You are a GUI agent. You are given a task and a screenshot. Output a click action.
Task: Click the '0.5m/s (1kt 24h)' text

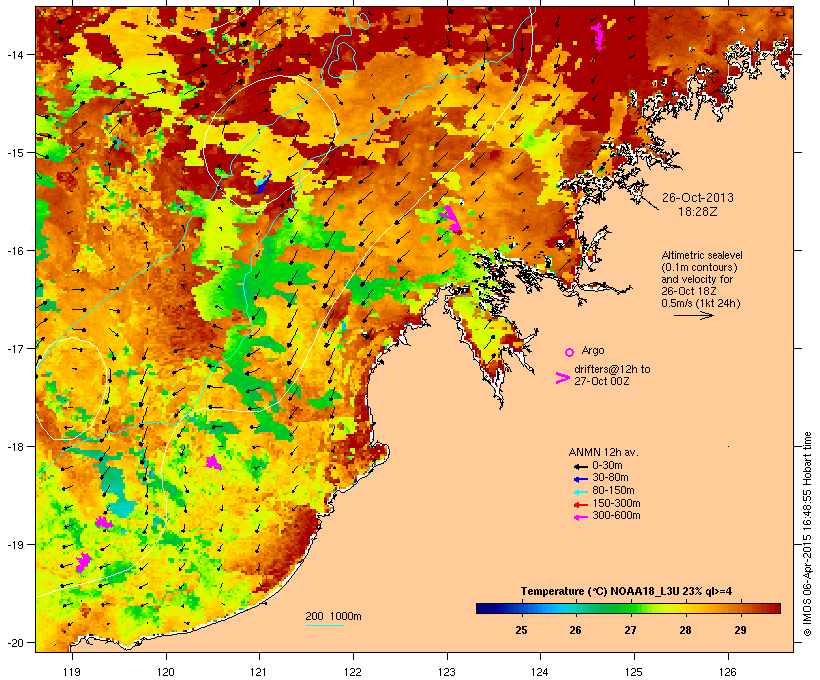click(x=701, y=303)
